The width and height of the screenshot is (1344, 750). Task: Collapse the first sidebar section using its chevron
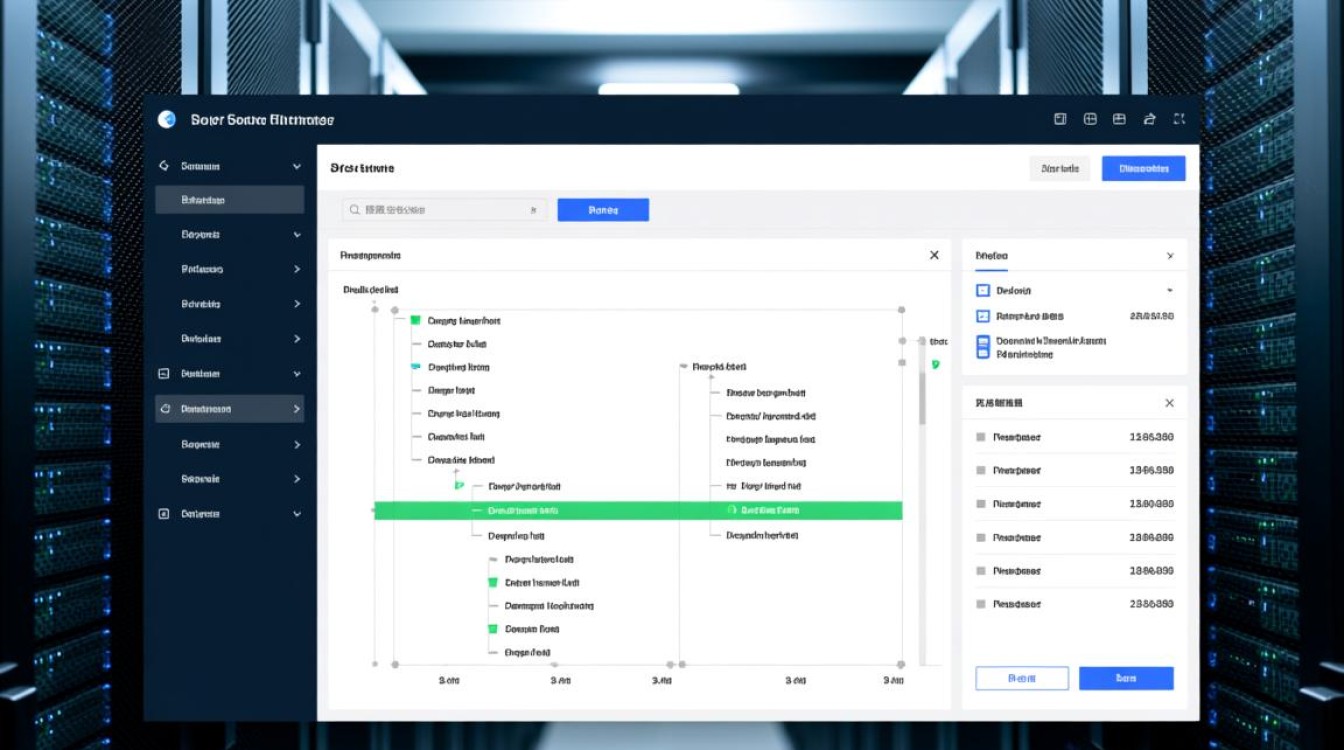[x=296, y=166]
